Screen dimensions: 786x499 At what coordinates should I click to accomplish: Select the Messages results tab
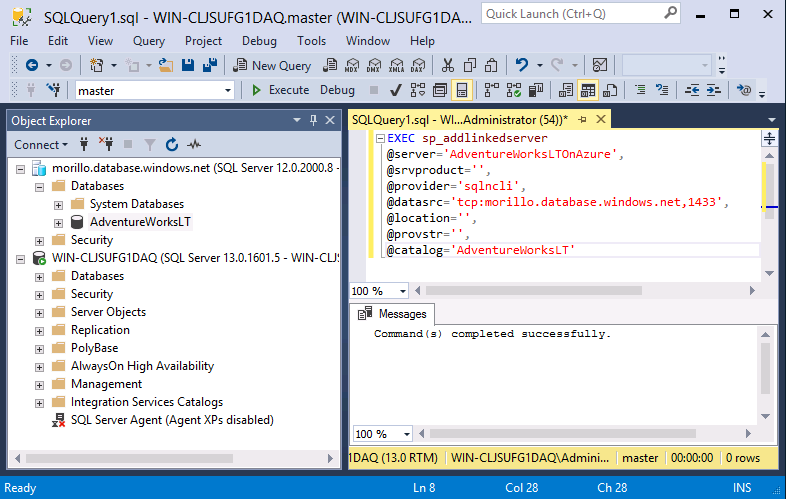[392, 314]
